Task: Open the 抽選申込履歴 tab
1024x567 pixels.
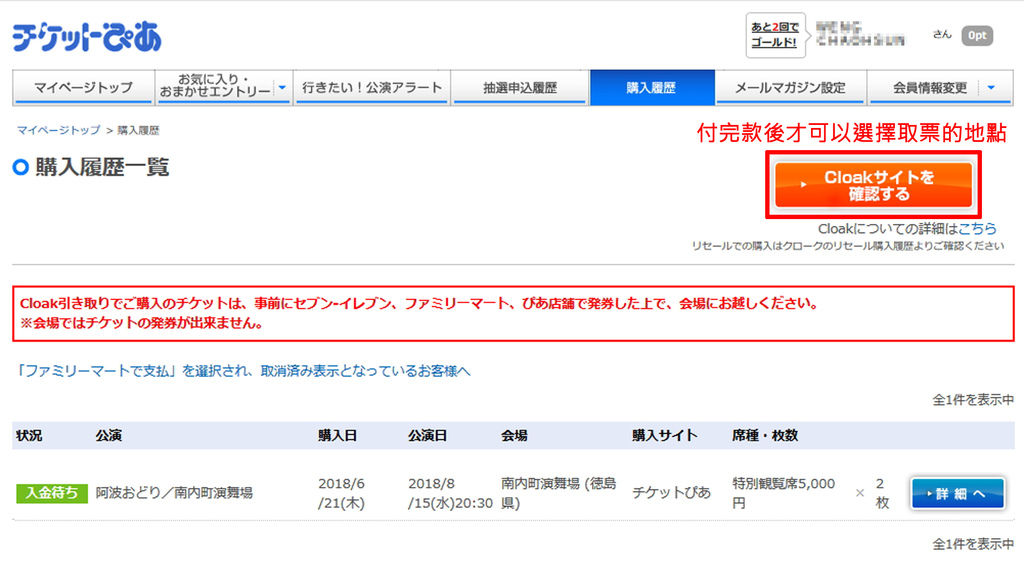Action: pyautogui.click(x=520, y=88)
